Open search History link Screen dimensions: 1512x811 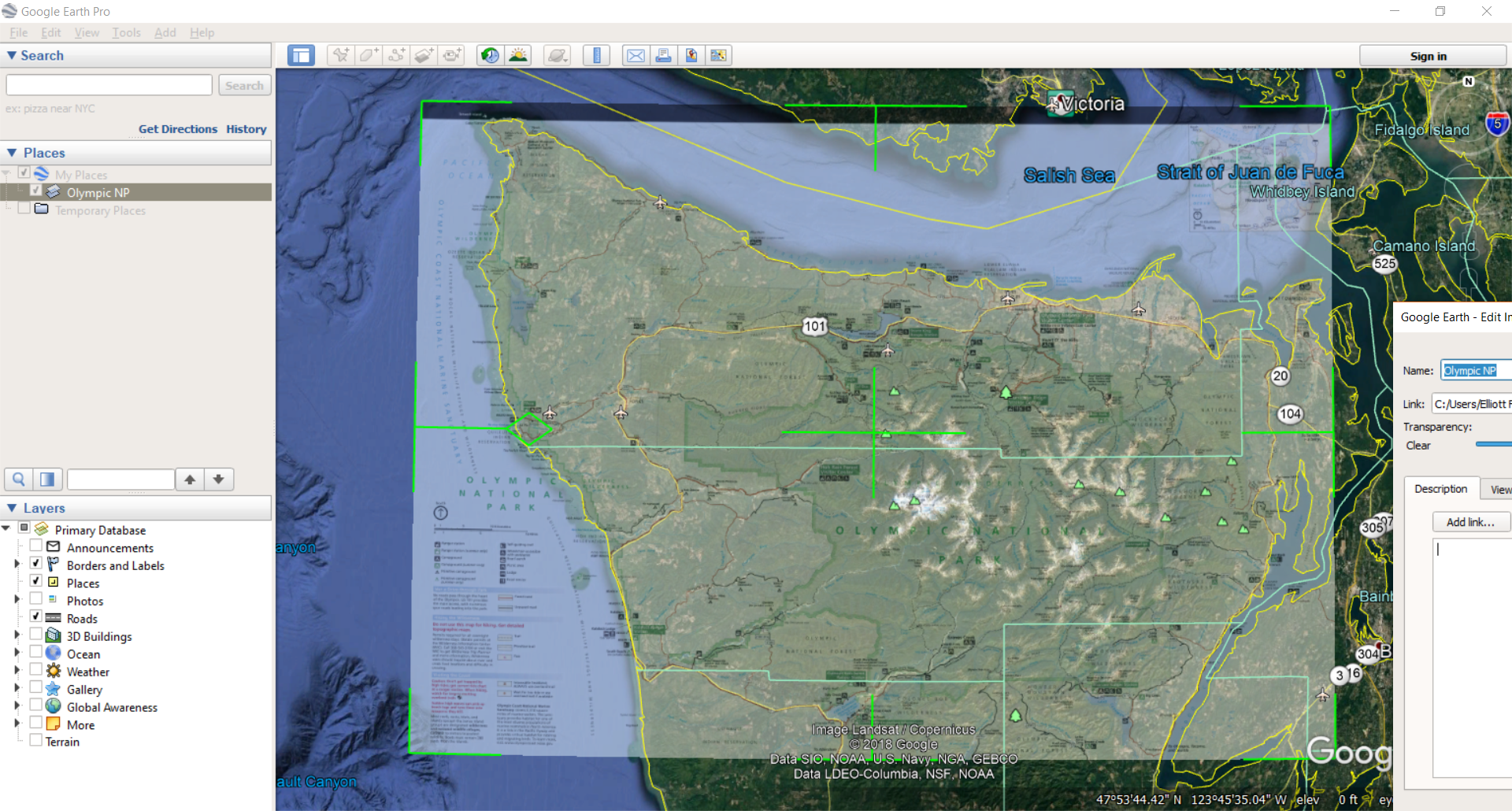click(x=246, y=129)
